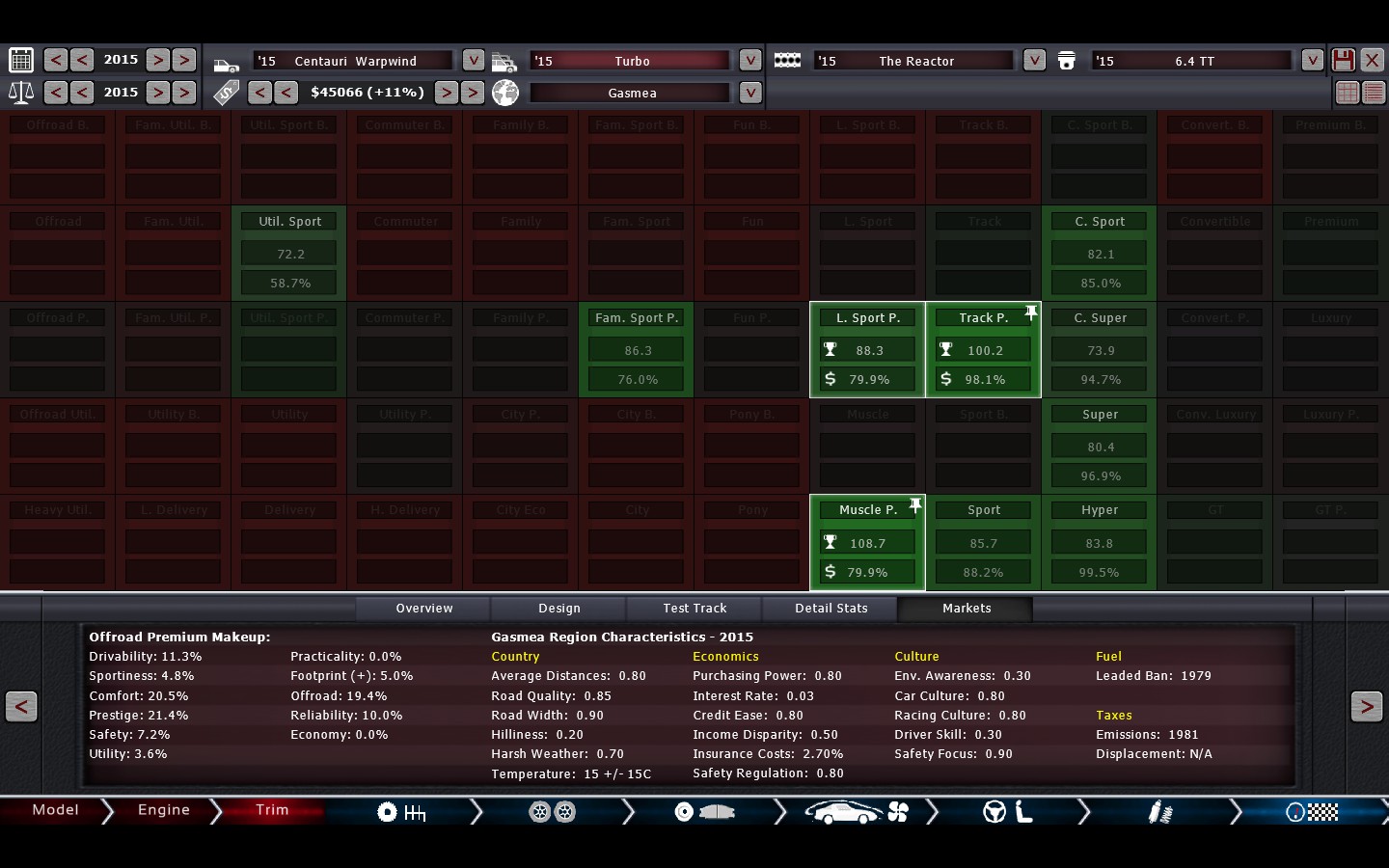Image resolution: width=1389 pixels, height=868 pixels.
Task: Select the C. Super market cell
Action: pyautogui.click(x=1100, y=350)
